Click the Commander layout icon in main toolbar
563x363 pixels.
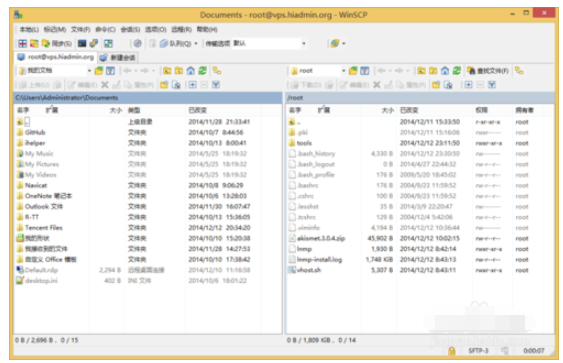[23, 43]
